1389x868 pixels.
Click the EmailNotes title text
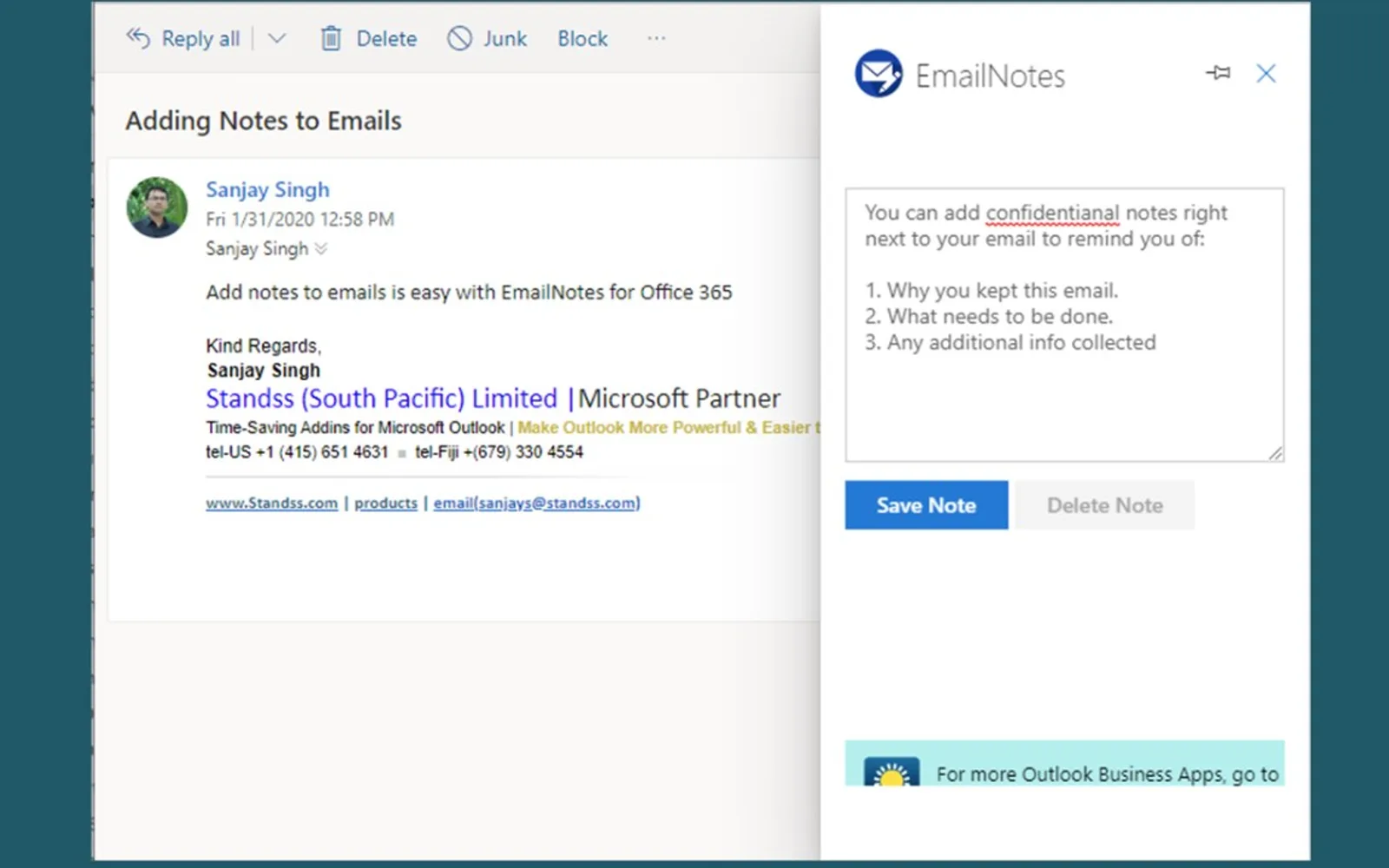990,76
